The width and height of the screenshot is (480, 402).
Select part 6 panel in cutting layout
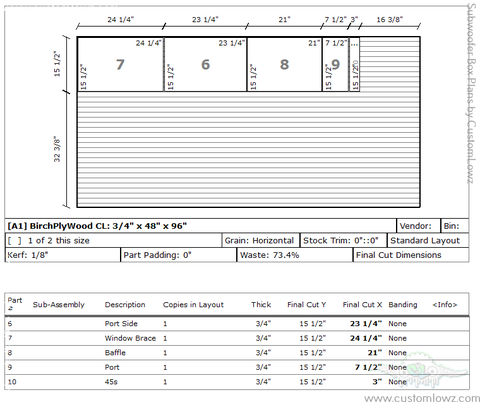point(205,64)
